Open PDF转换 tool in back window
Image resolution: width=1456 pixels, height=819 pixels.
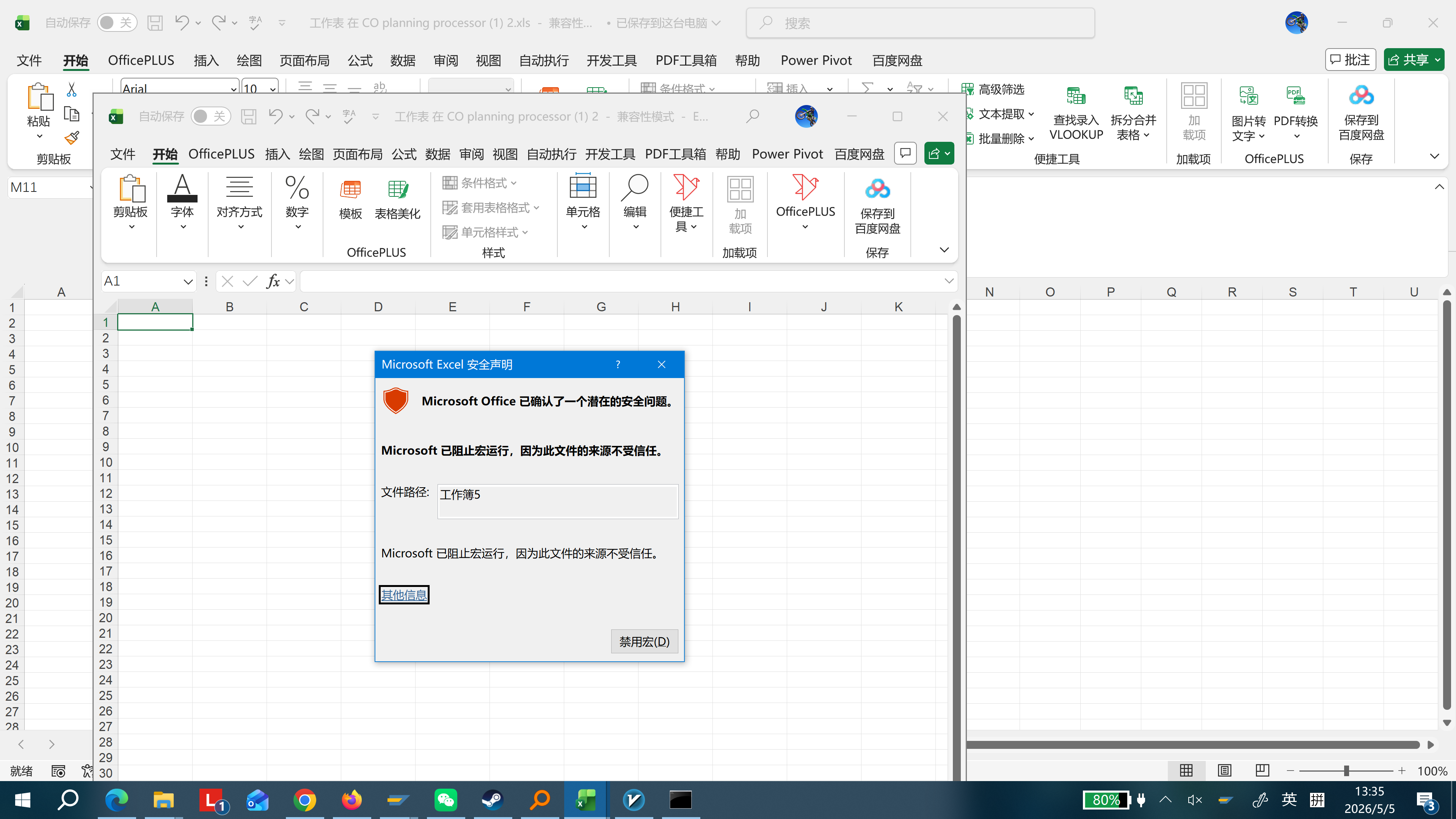coord(1296,113)
